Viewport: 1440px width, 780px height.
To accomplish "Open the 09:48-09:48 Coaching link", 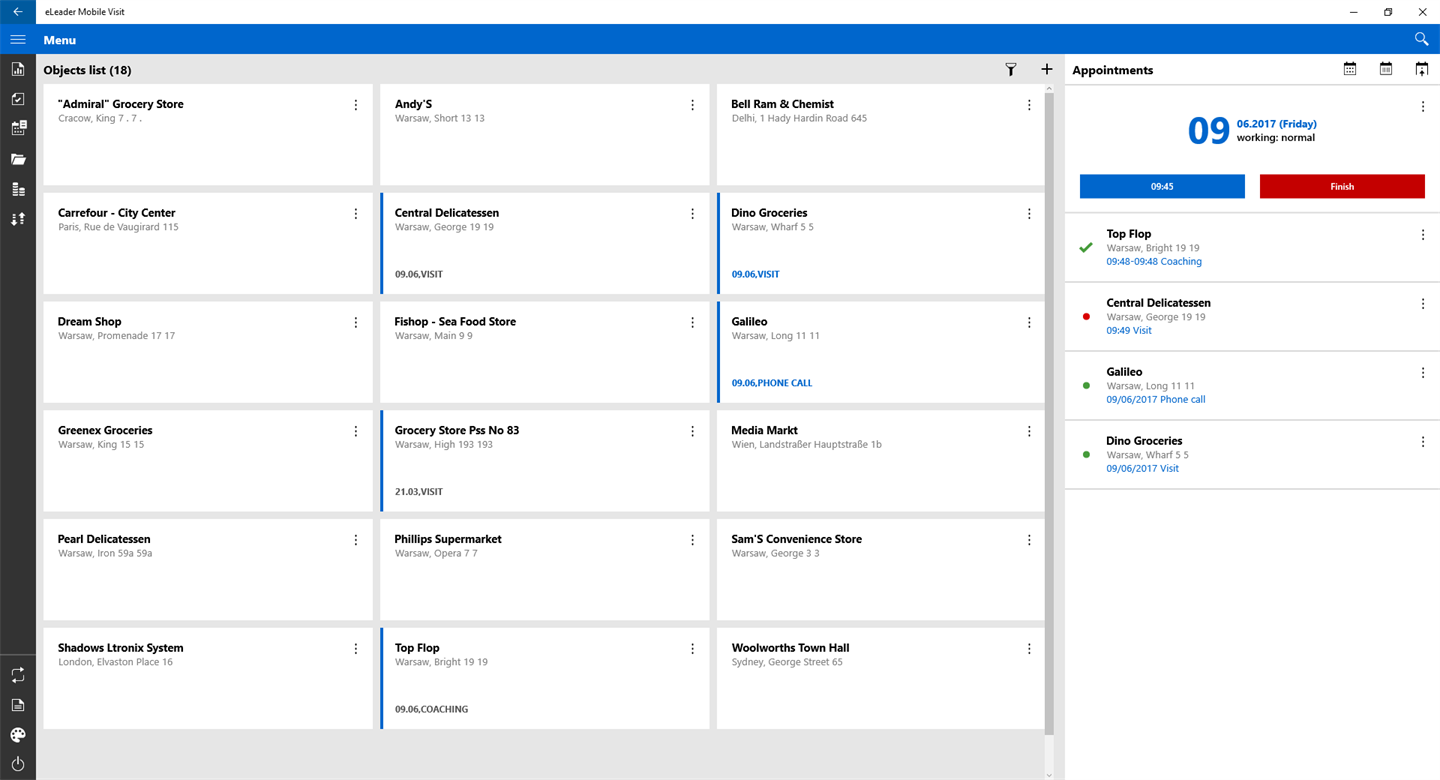I will click(1154, 262).
